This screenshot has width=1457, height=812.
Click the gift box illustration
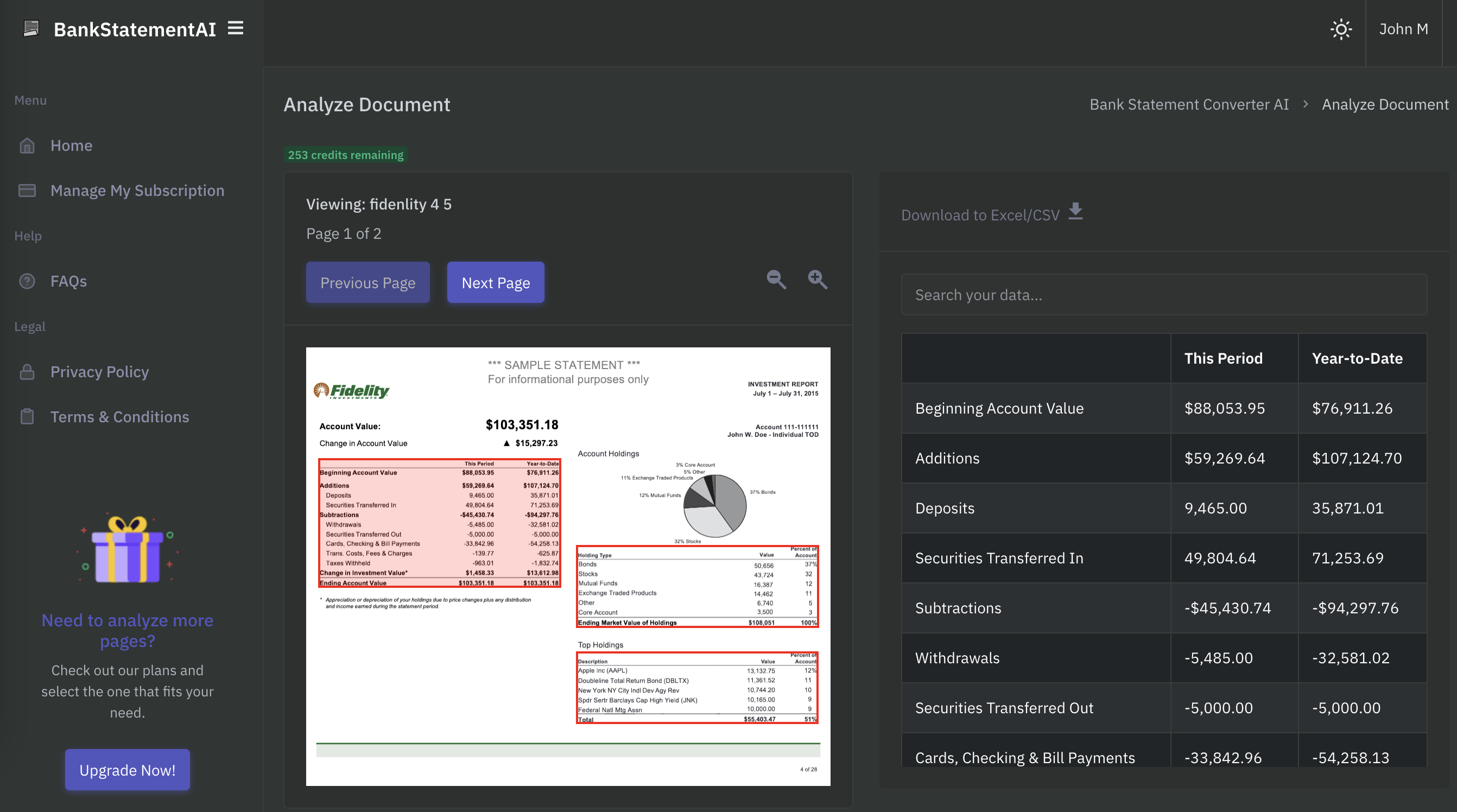(x=127, y=549)
